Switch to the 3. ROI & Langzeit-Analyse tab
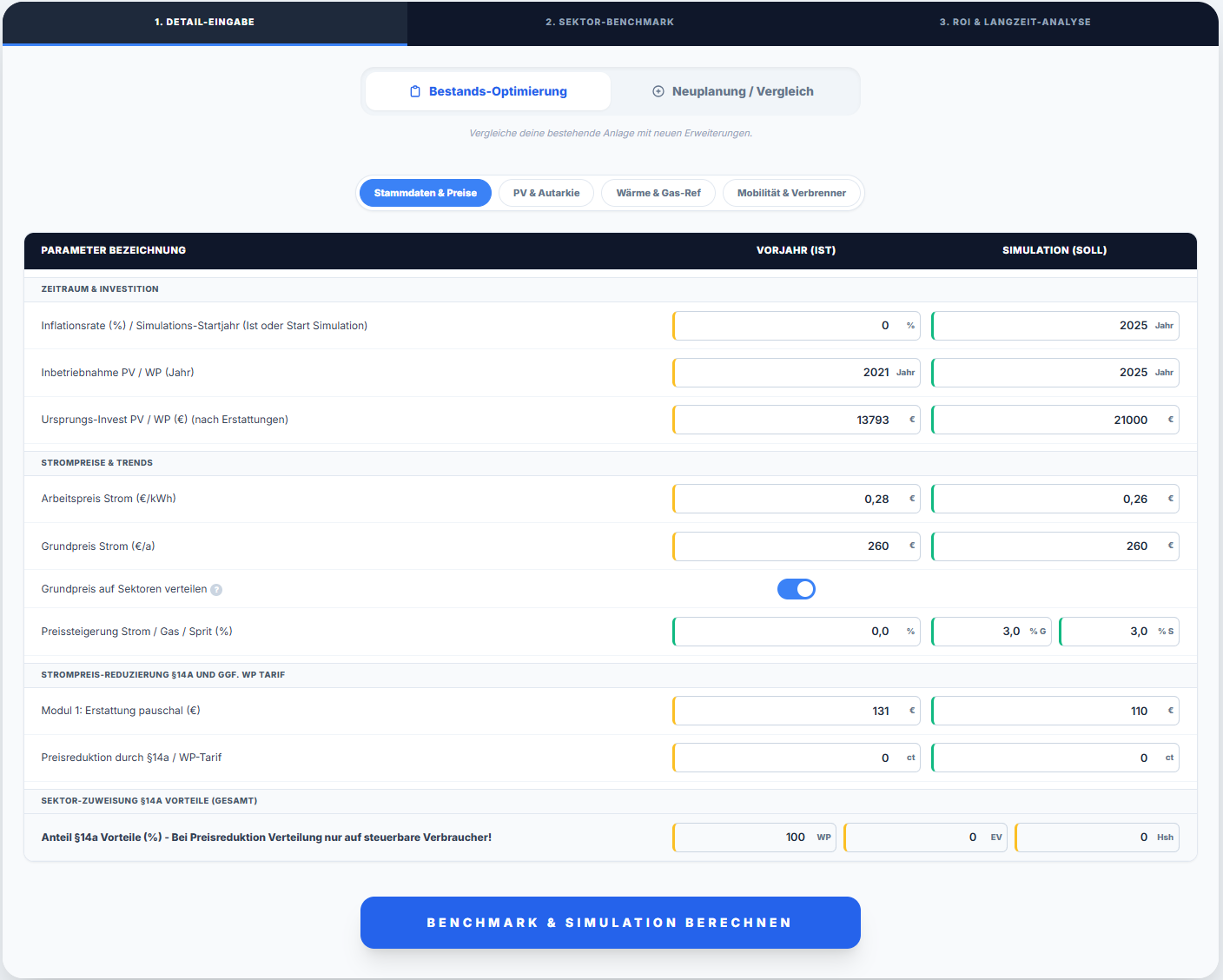Image resolution: width=1223 pixels, height=980 pixels. (1015, 23)
